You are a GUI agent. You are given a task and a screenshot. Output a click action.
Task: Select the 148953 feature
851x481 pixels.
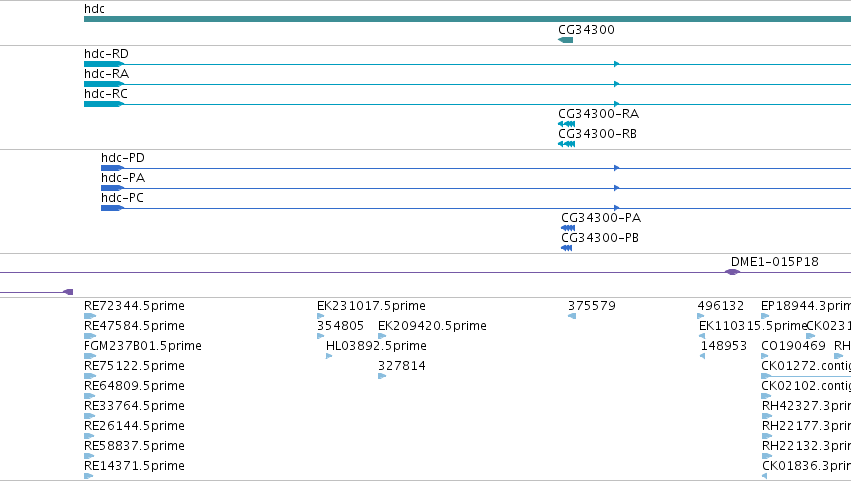point(702,356)
